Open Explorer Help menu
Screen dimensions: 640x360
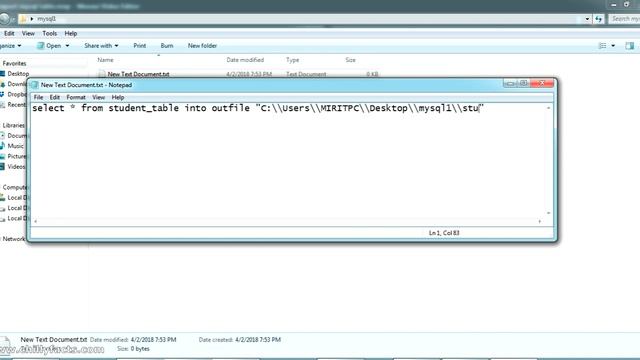click(x=71, y=33)
